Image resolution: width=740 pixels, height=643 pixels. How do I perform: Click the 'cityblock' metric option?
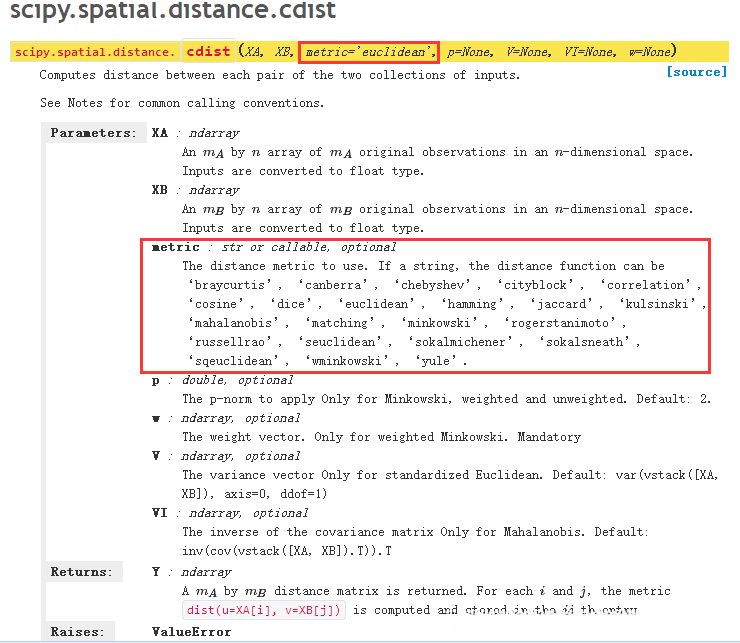click(535, 285)
